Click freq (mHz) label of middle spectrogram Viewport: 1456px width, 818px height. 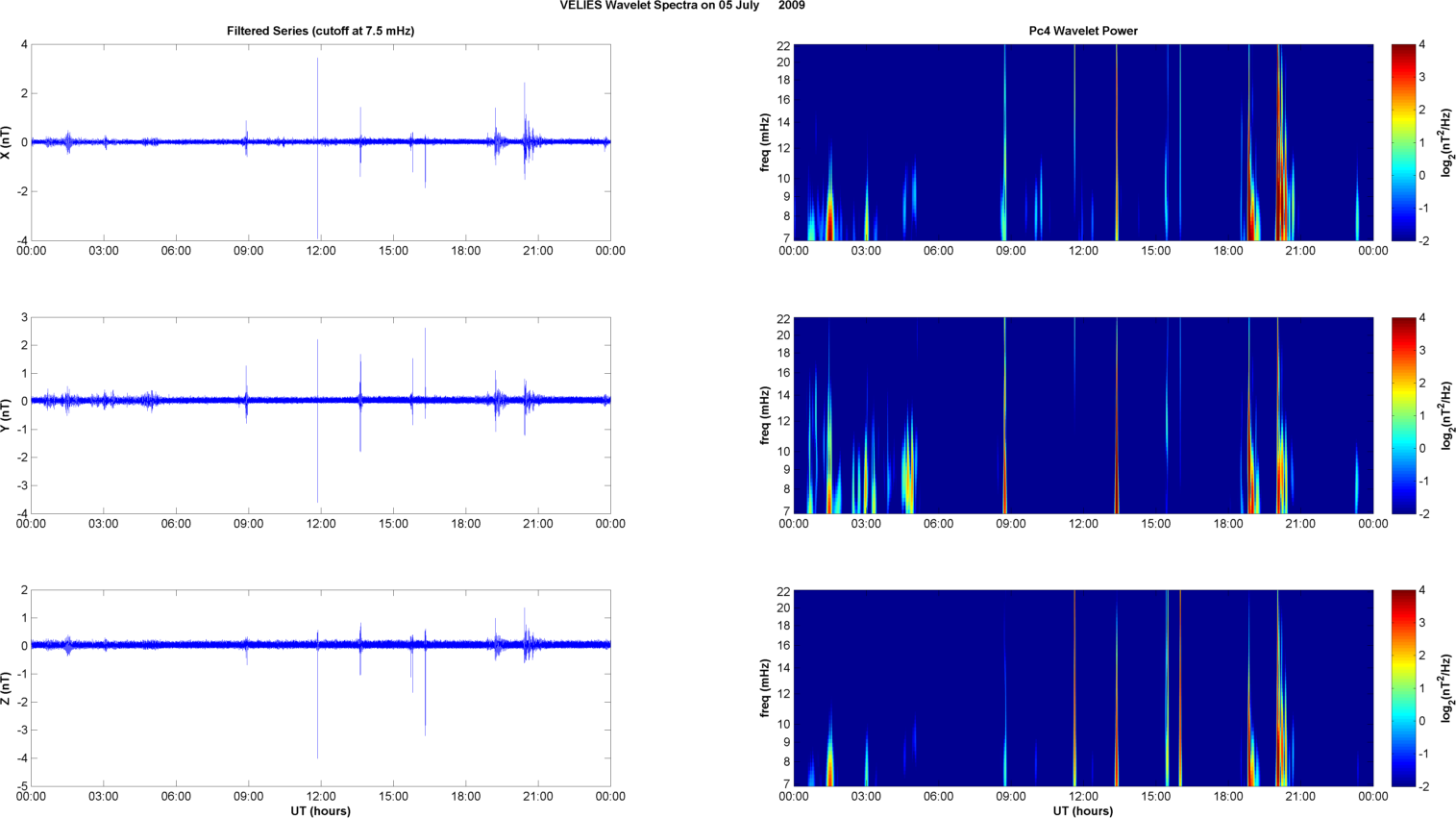pos(765,415)
